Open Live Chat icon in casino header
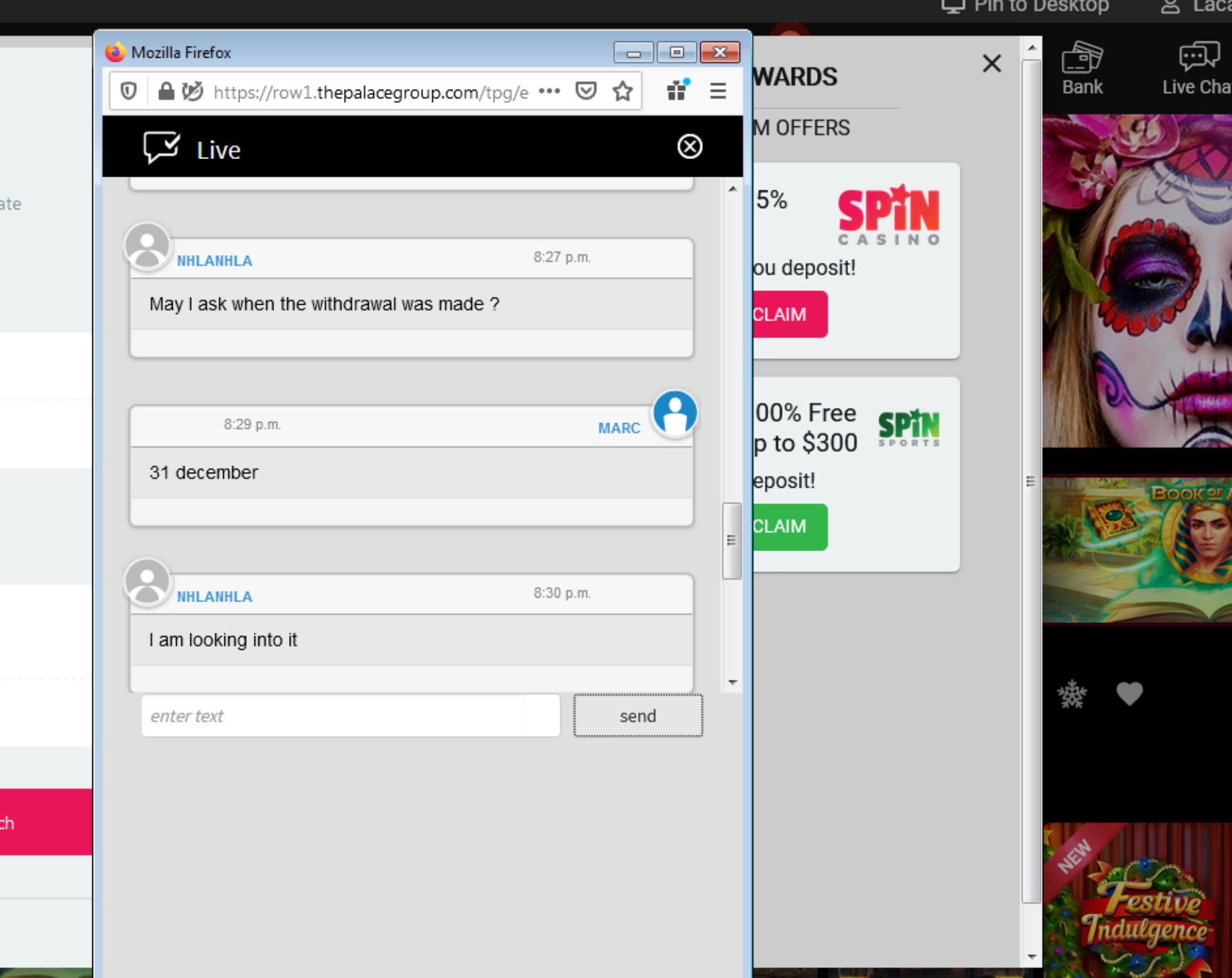This screenshot has width=1232, height=978. [x=1196, y=69]
